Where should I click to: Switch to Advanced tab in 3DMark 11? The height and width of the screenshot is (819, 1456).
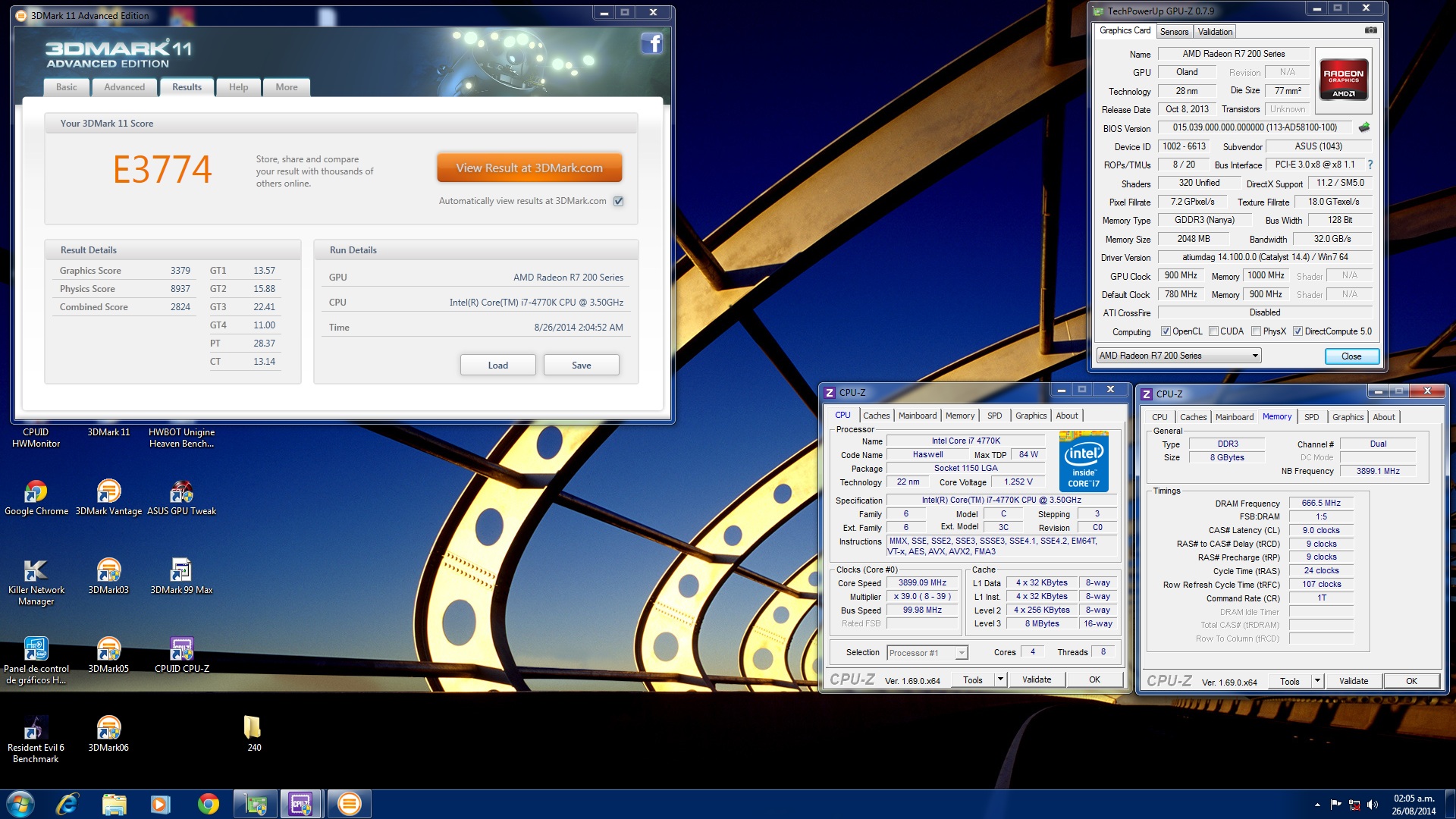click(x=124, y=87)
